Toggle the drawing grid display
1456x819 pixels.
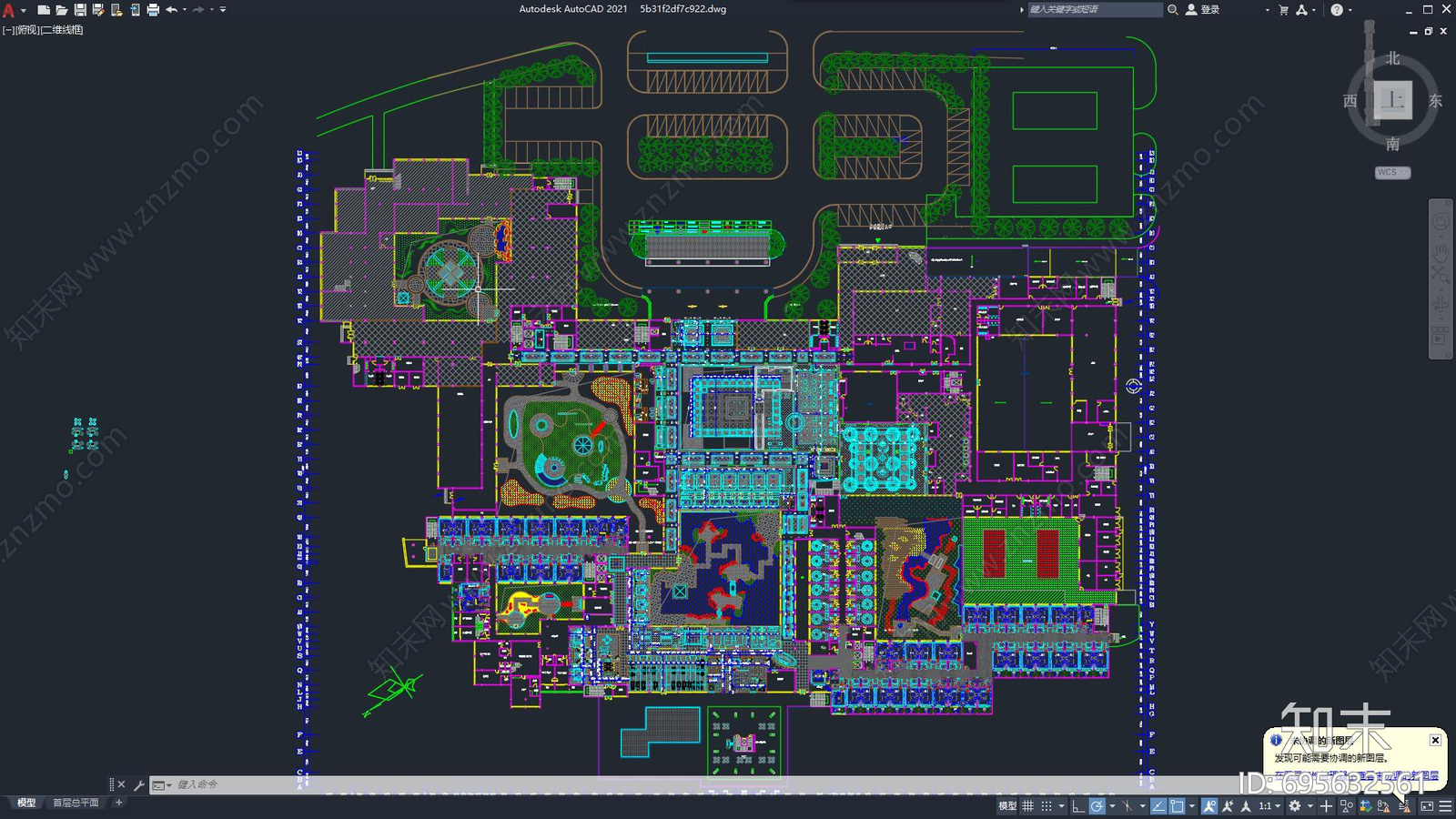pyautogui.click(x=1027, y=806)
